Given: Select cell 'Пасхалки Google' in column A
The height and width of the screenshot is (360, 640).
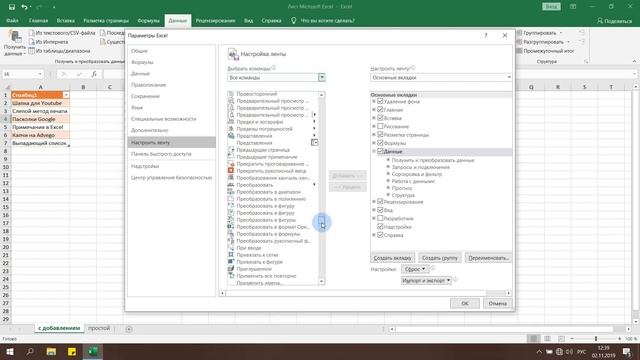Looking at the screenshot, I should pyautogui.click(x=40, y=119).
